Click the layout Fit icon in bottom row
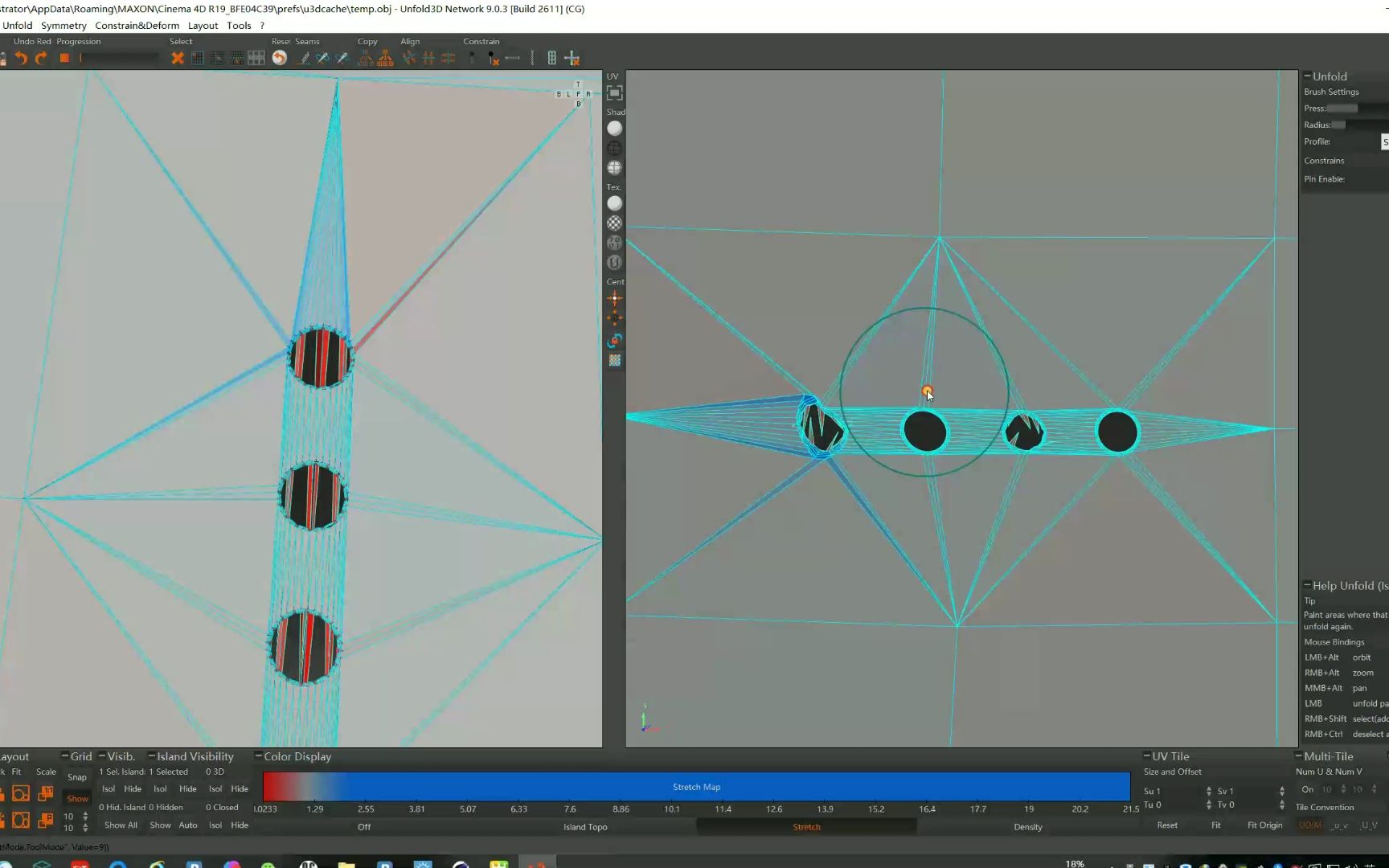The image size is (1389, 868). tap(20, 821)
